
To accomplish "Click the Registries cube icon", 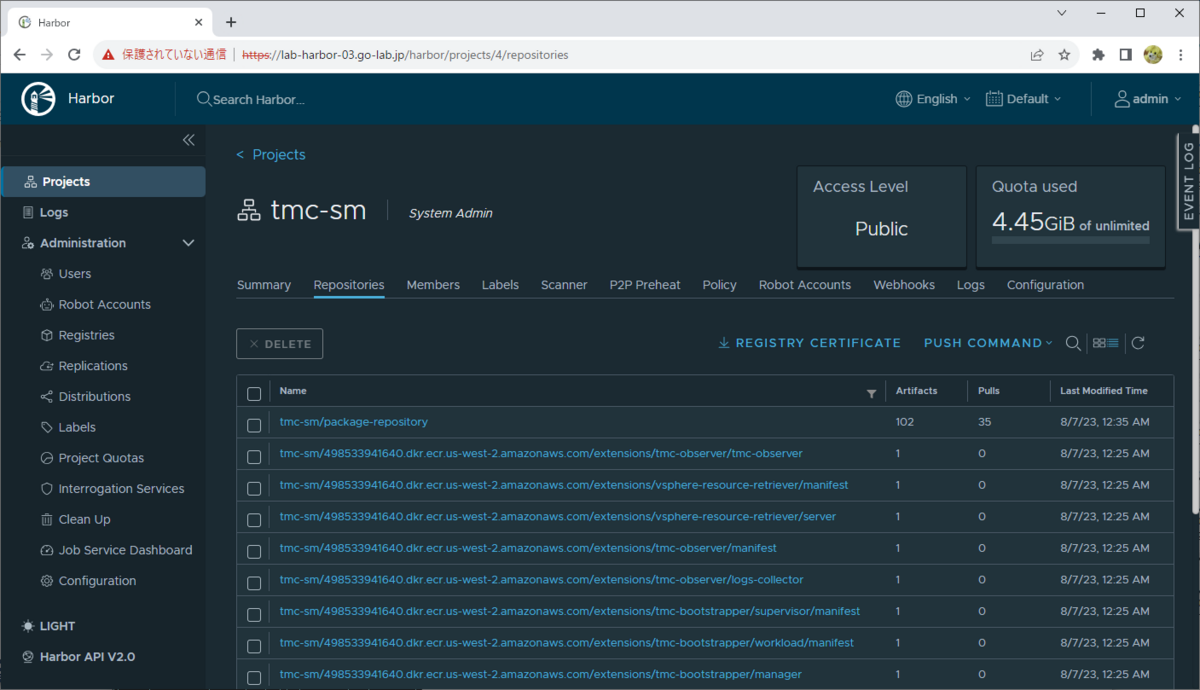I will tap(47, 336).
